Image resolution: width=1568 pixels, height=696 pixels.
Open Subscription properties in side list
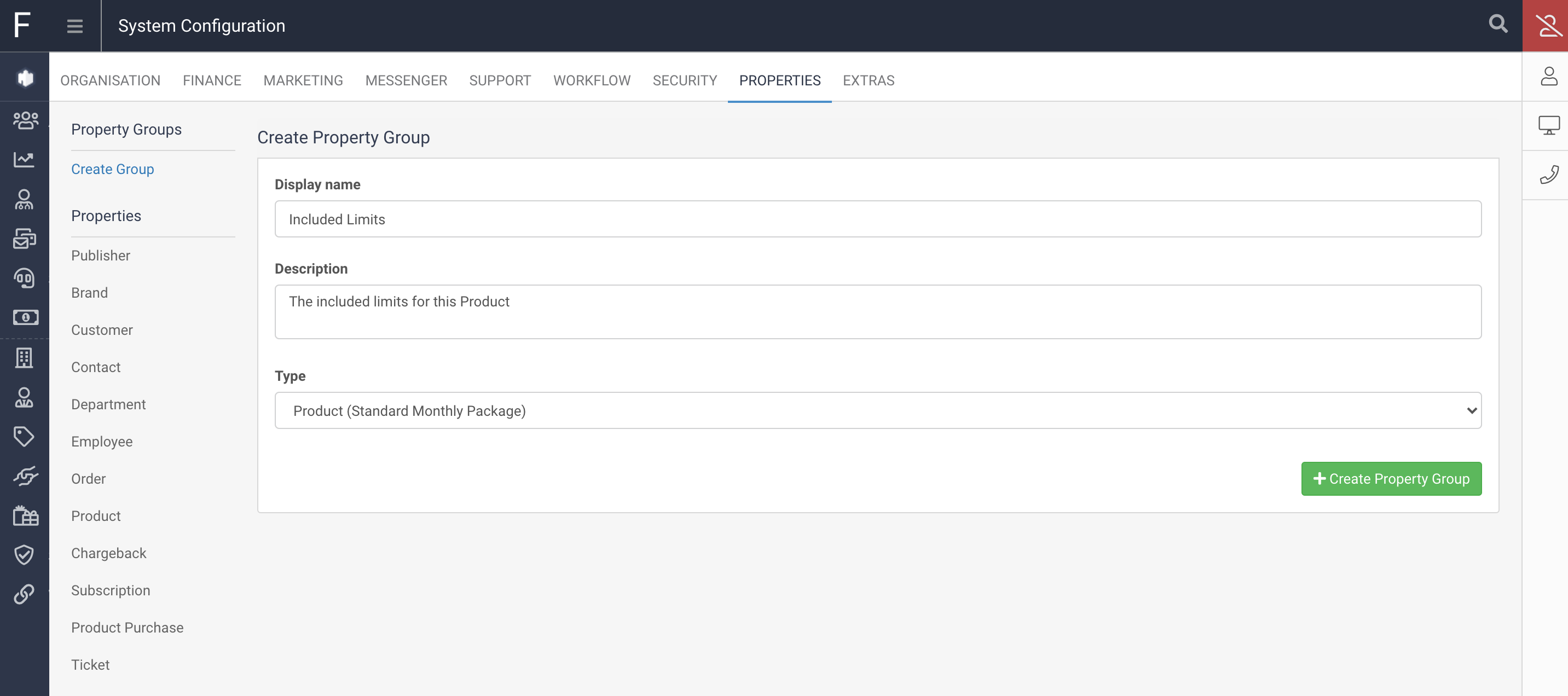pos(110,590)
